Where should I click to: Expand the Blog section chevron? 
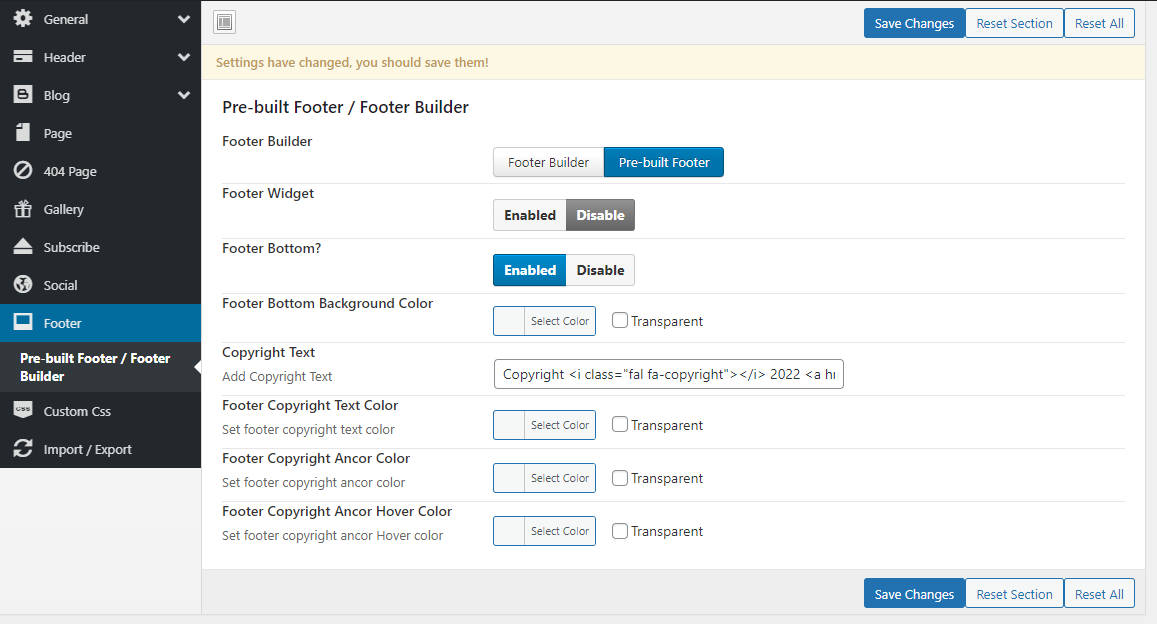[184, 95]
